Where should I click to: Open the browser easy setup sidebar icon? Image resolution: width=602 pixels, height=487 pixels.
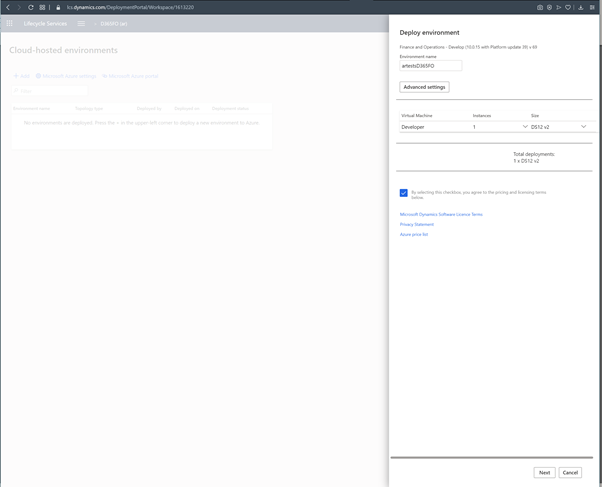(593, 7)
